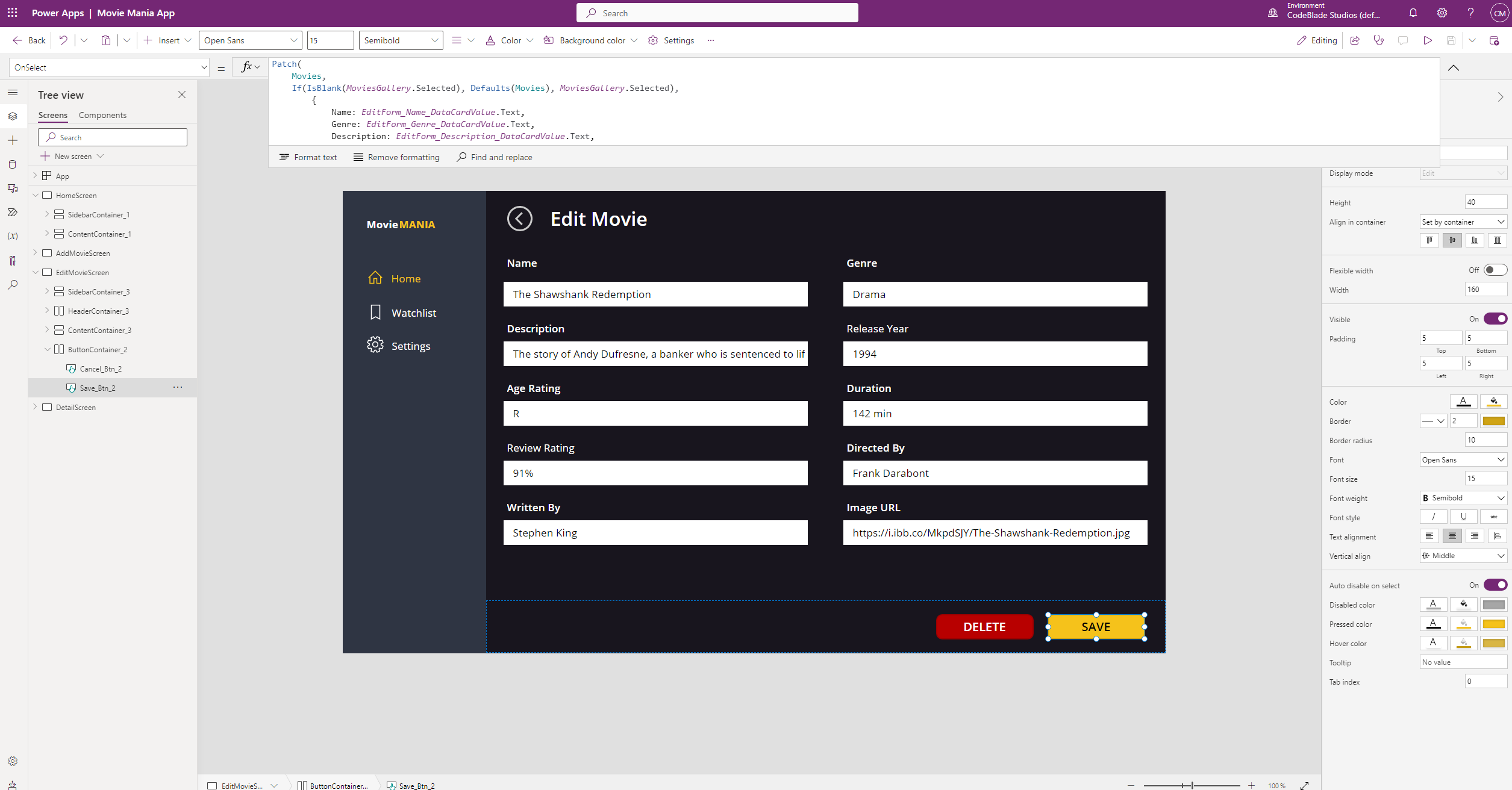Open the Advanced tools icon in left rail
The height and width of the screenshot is (790, 1512).
tap(13, 261)
